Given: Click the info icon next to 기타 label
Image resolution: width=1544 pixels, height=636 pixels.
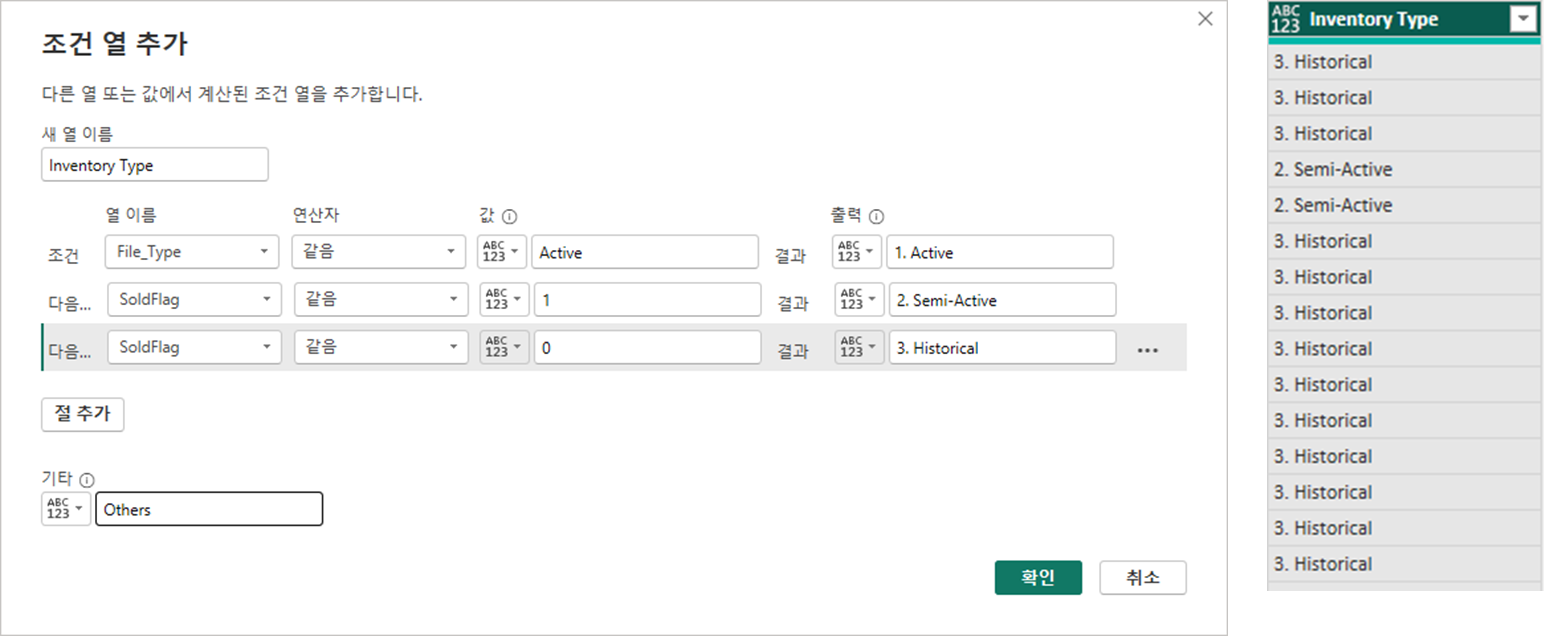Looking at the screenshot, I should click(86, 480).
